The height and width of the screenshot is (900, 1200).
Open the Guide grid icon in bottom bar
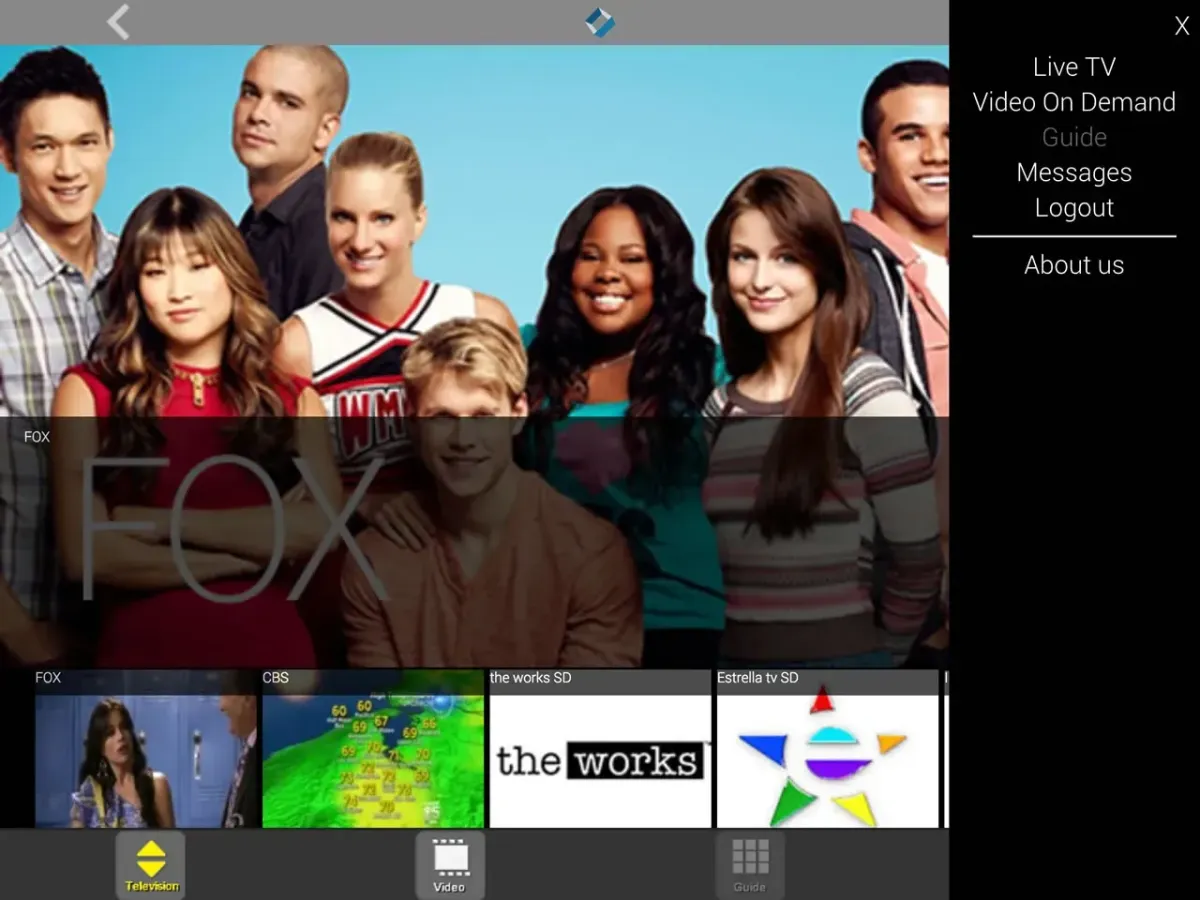(750, 865)
